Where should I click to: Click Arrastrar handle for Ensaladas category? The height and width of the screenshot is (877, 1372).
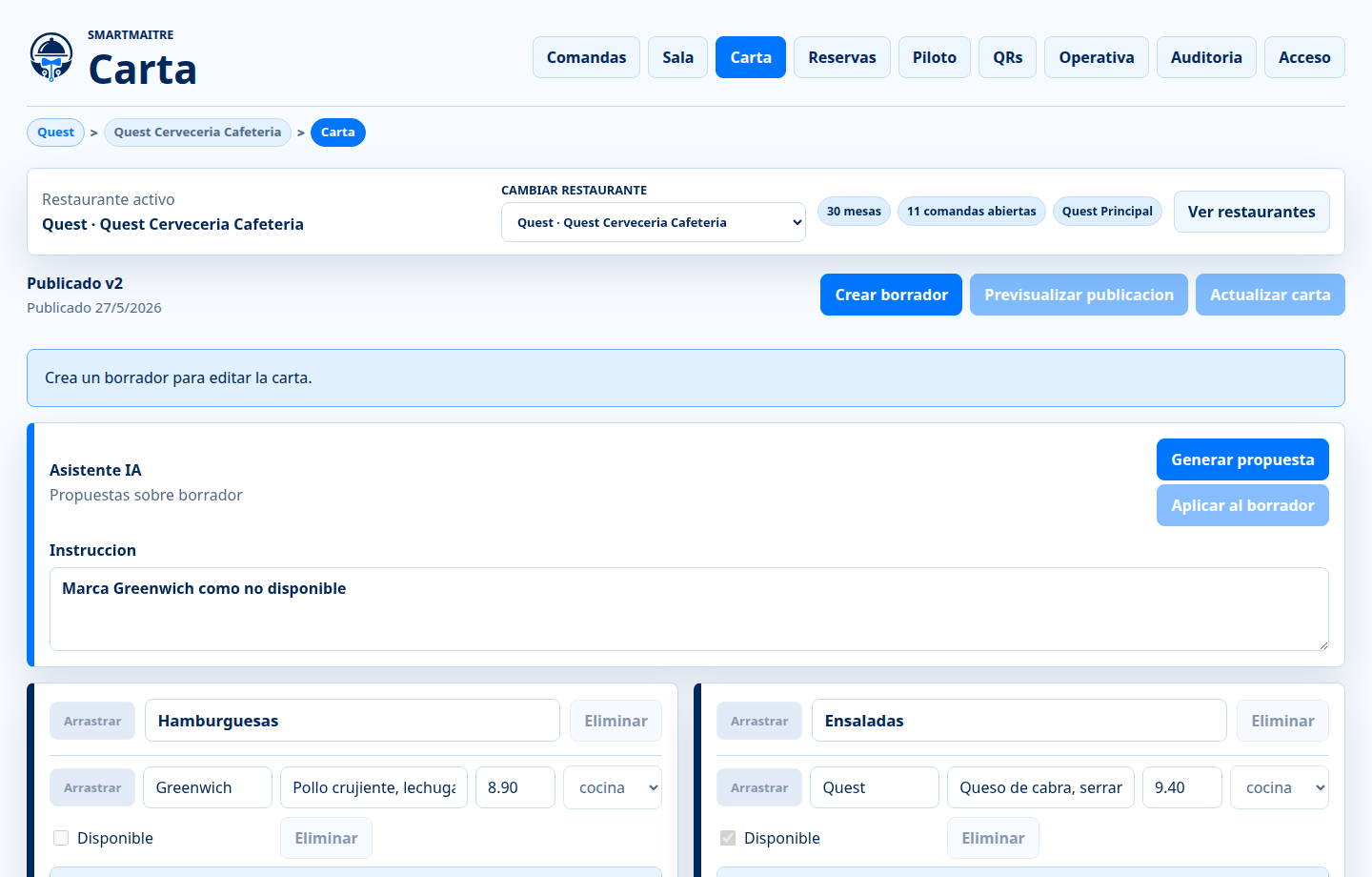pos(759,721)
